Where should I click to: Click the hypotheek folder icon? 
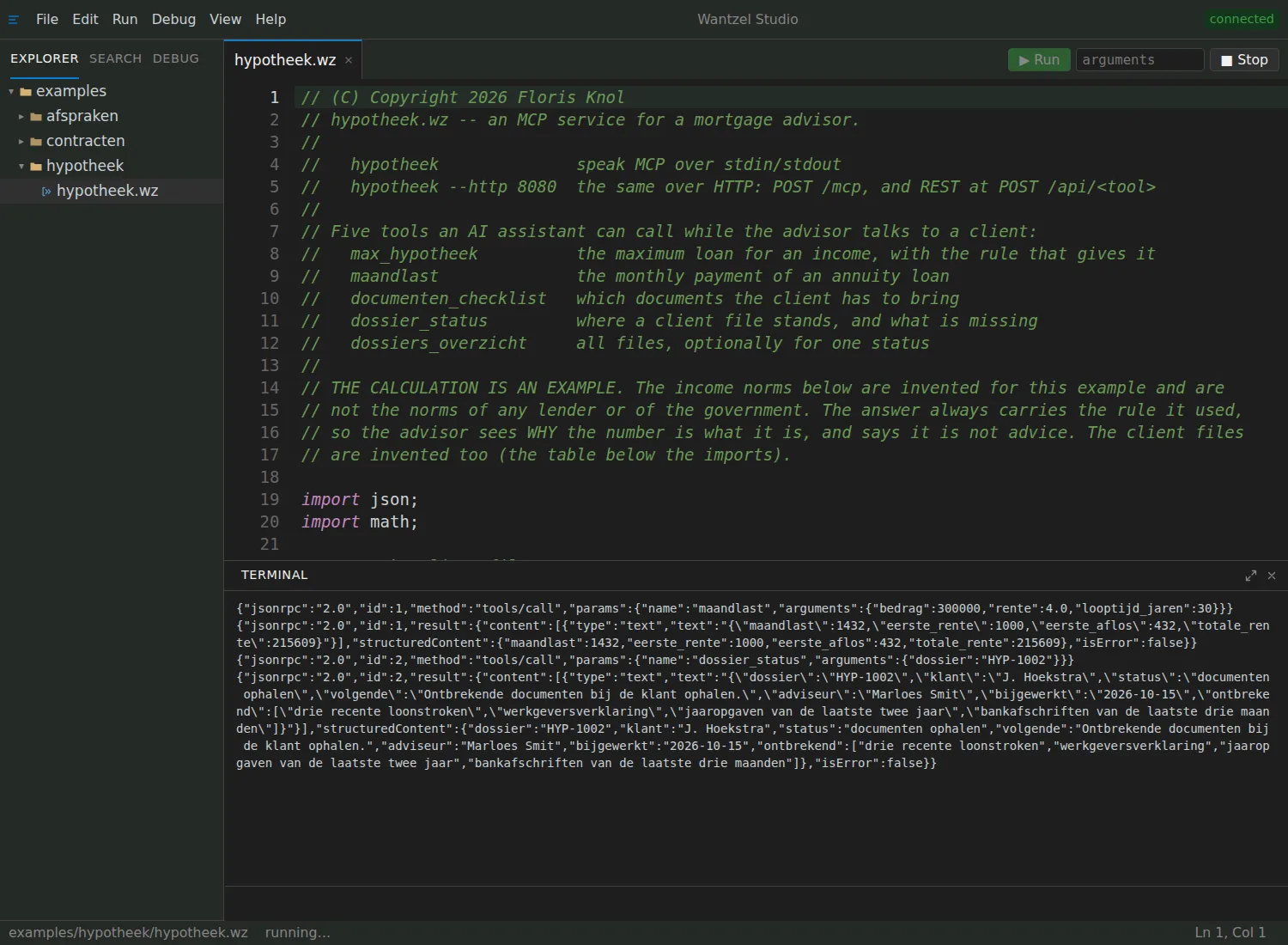[36, 167]
